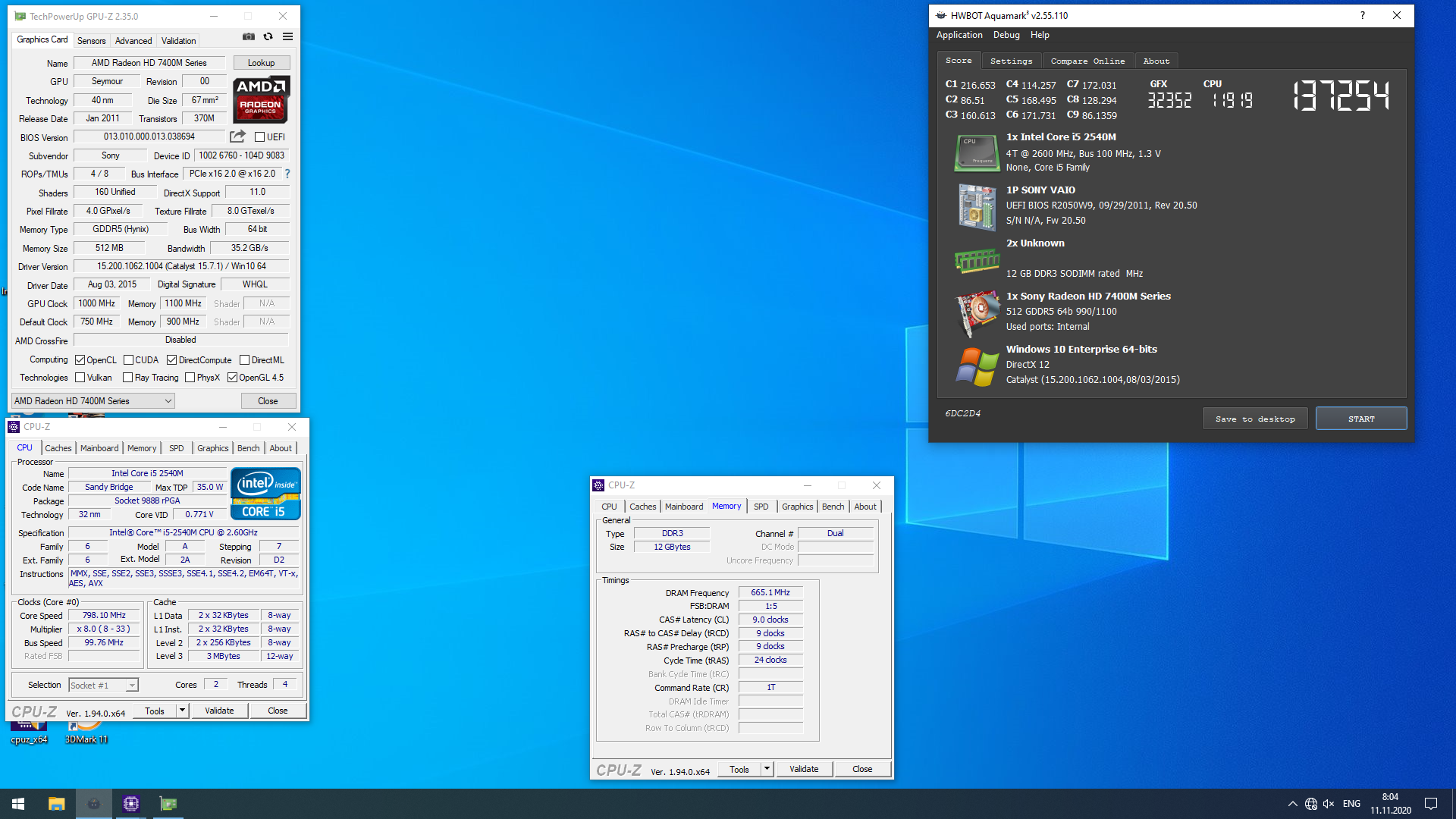Click the BIOS version share/export icon
The image size is (1456, 819).
(237, 136)
